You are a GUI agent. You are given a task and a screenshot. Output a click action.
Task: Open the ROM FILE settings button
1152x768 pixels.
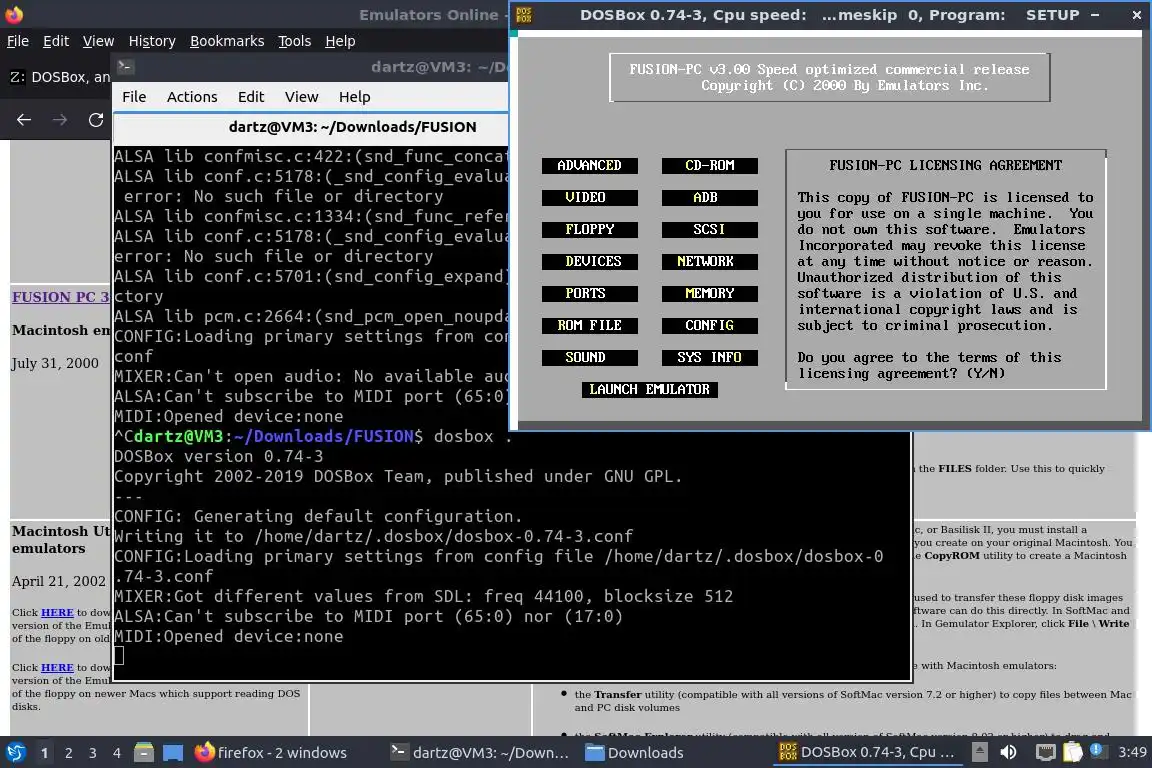tap(589, 326)
